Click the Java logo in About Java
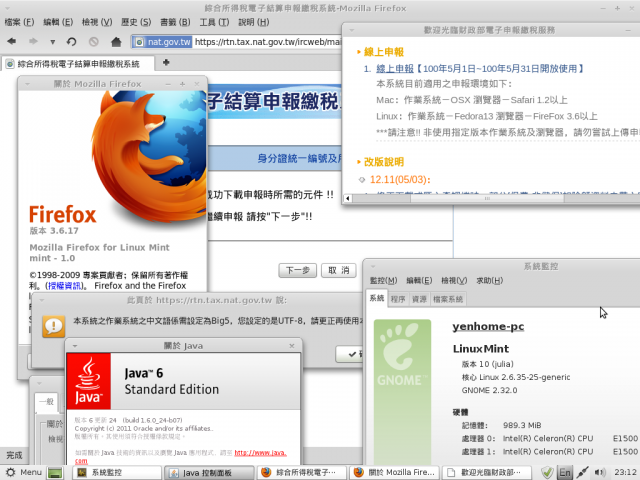This screenshot has width=640, height=480. (x=89, y=381)
